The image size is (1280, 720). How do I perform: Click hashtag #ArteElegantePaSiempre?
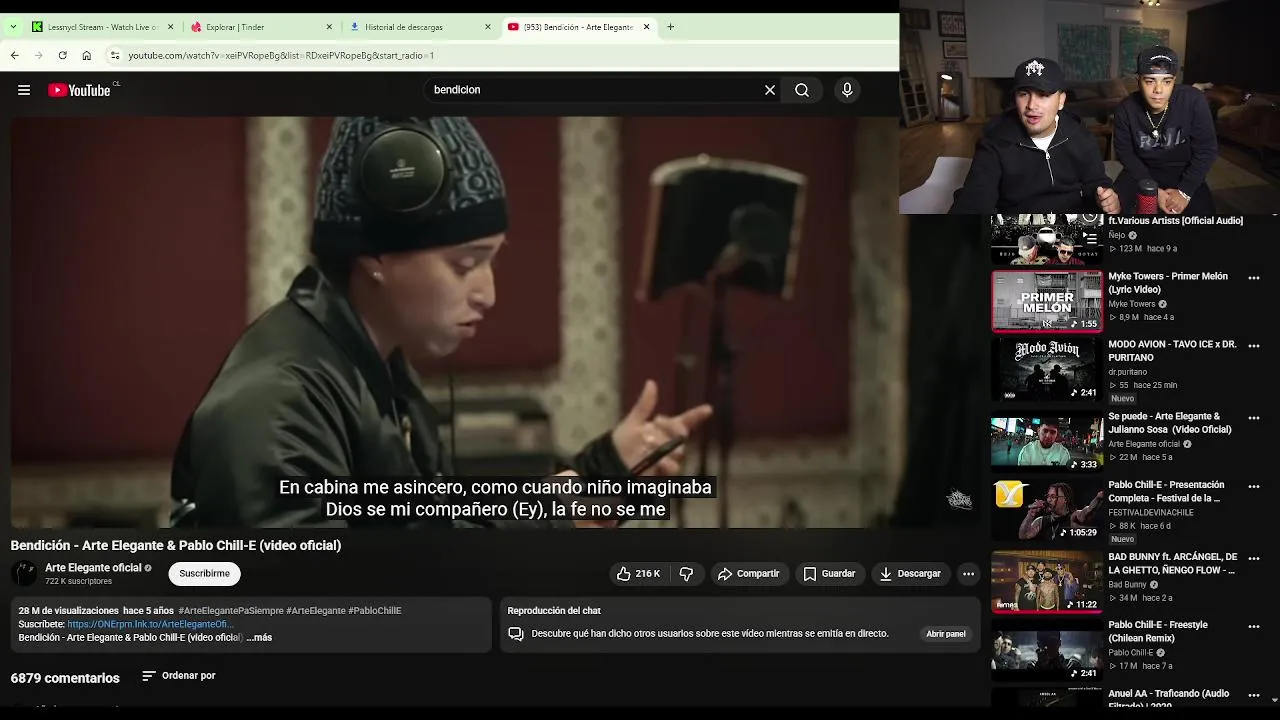tap(230, 611)
